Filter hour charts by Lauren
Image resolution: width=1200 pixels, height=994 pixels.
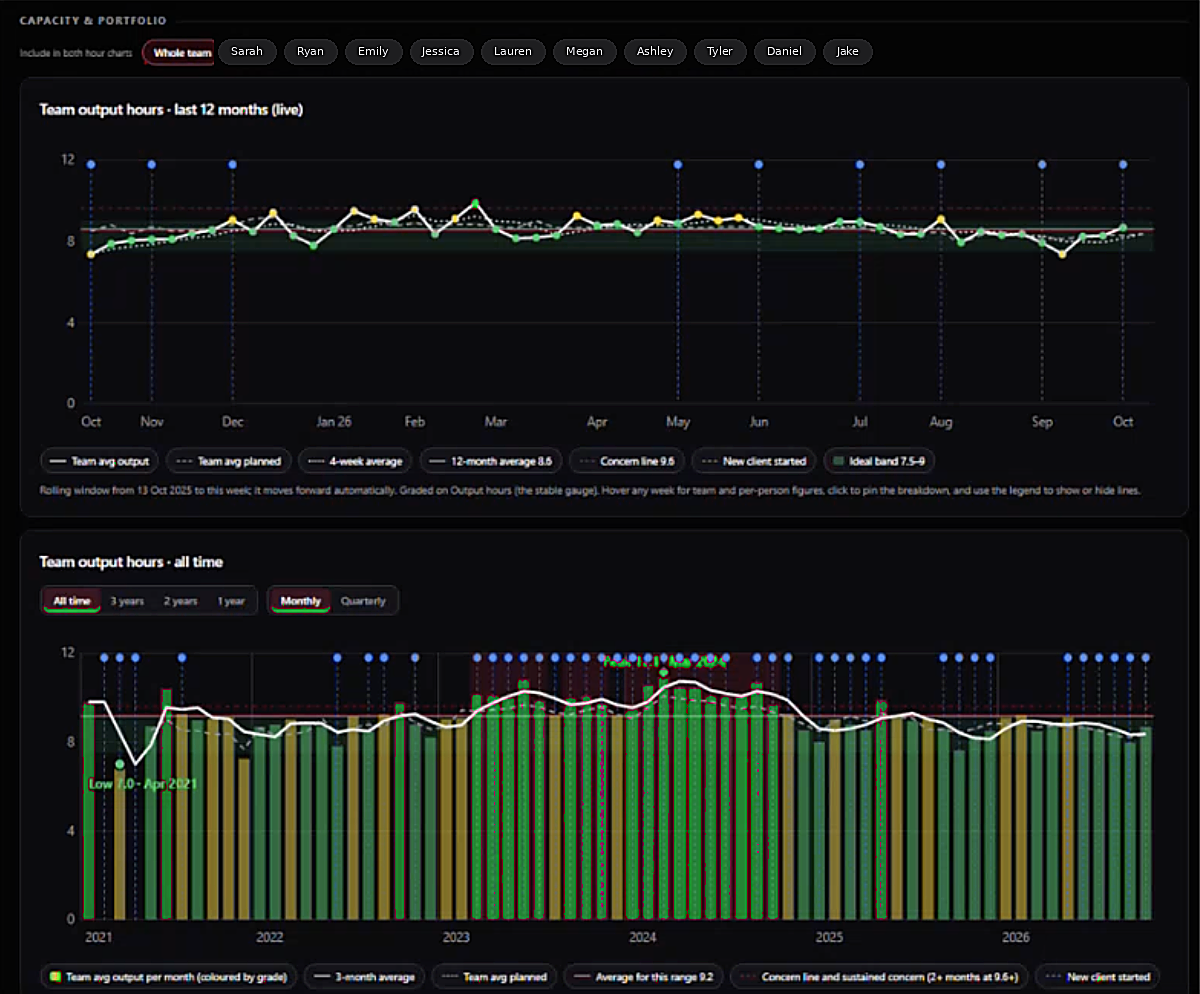(513, 52)
